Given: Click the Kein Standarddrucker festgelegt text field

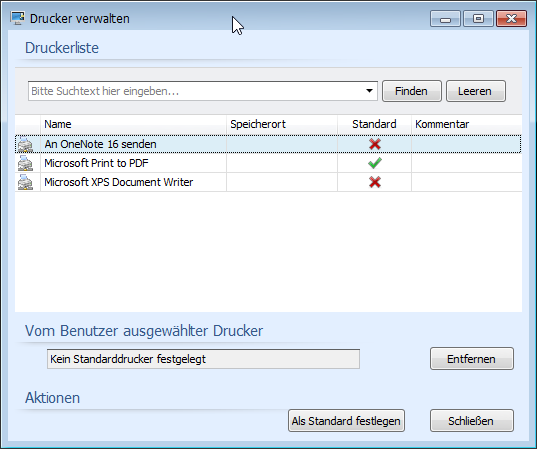Looking at the screenshot, I should (203, 359).
